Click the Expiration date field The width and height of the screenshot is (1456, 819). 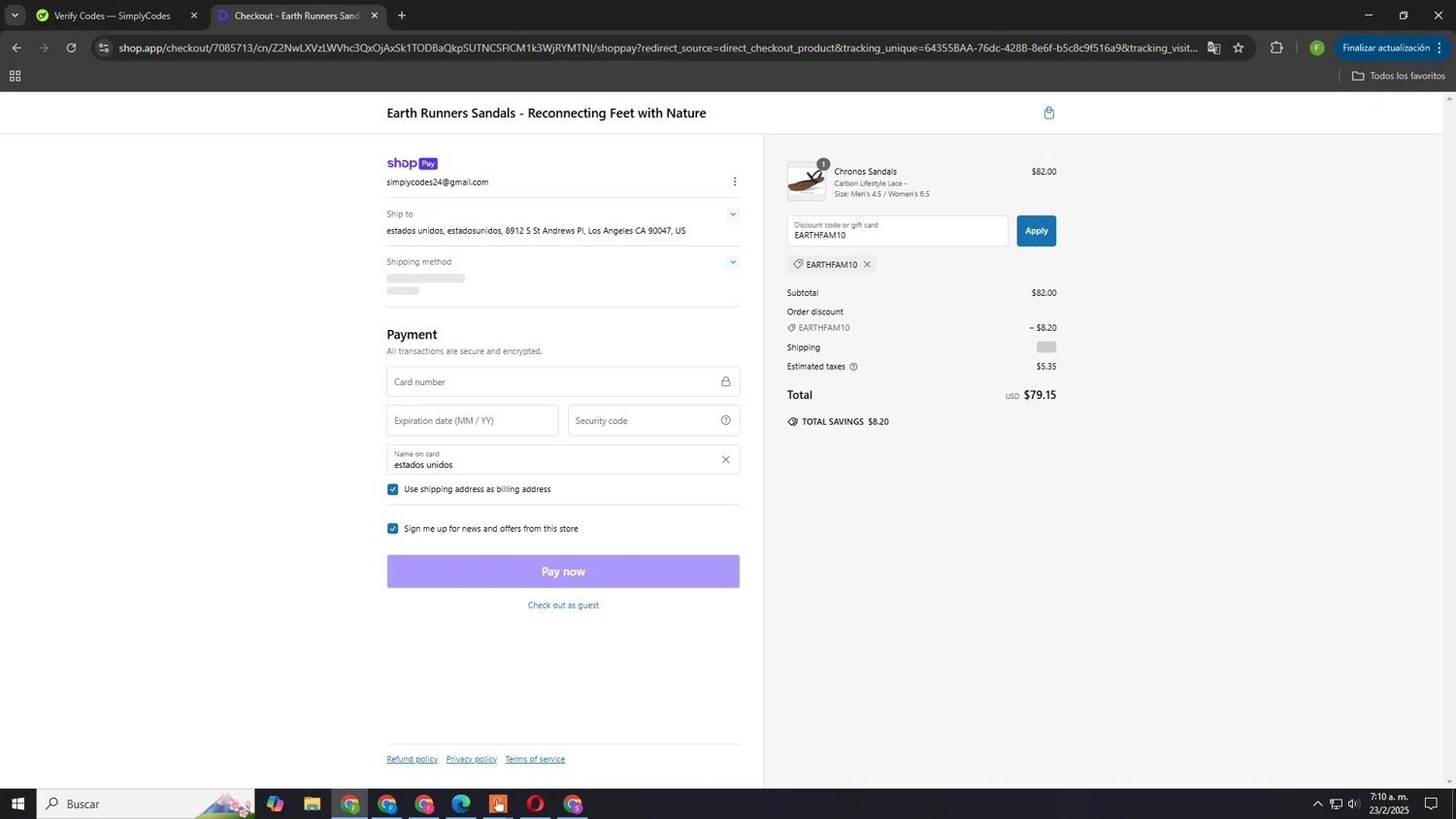coord(473,420)
